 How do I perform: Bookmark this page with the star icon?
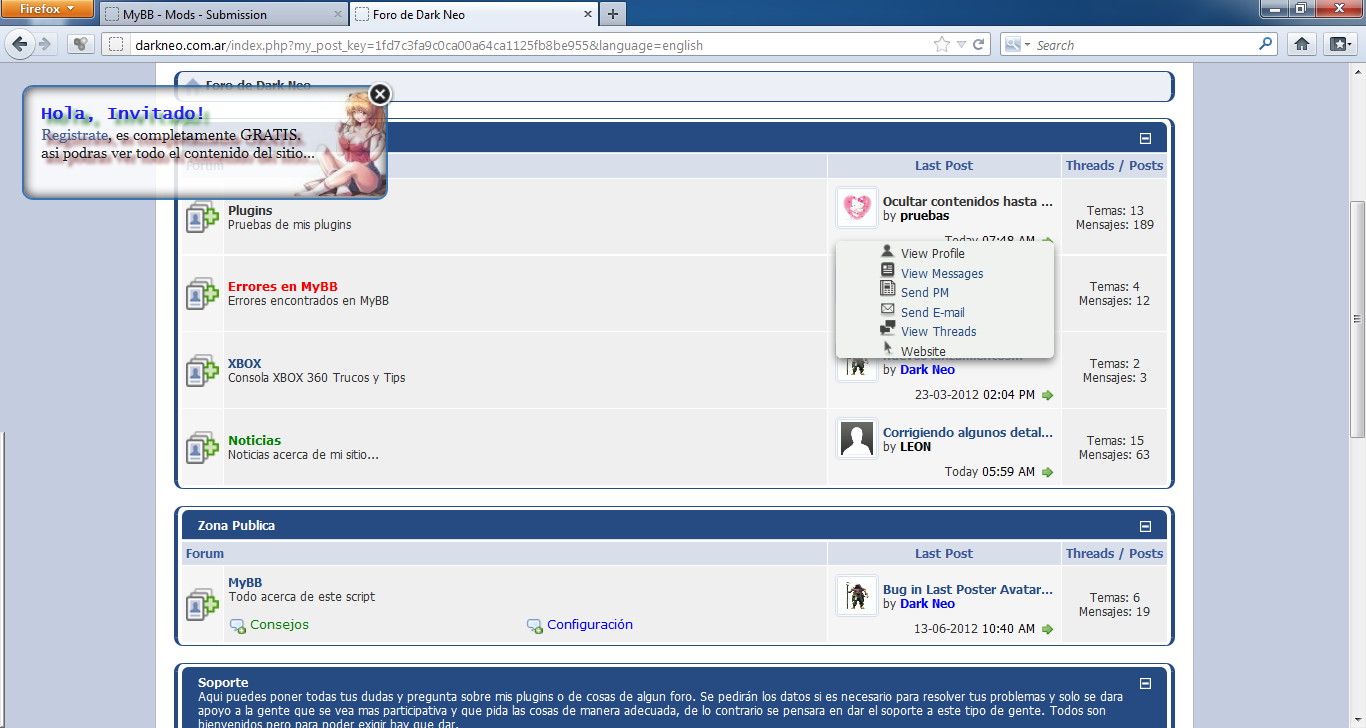pyautogui.click(x=941, y=45)
